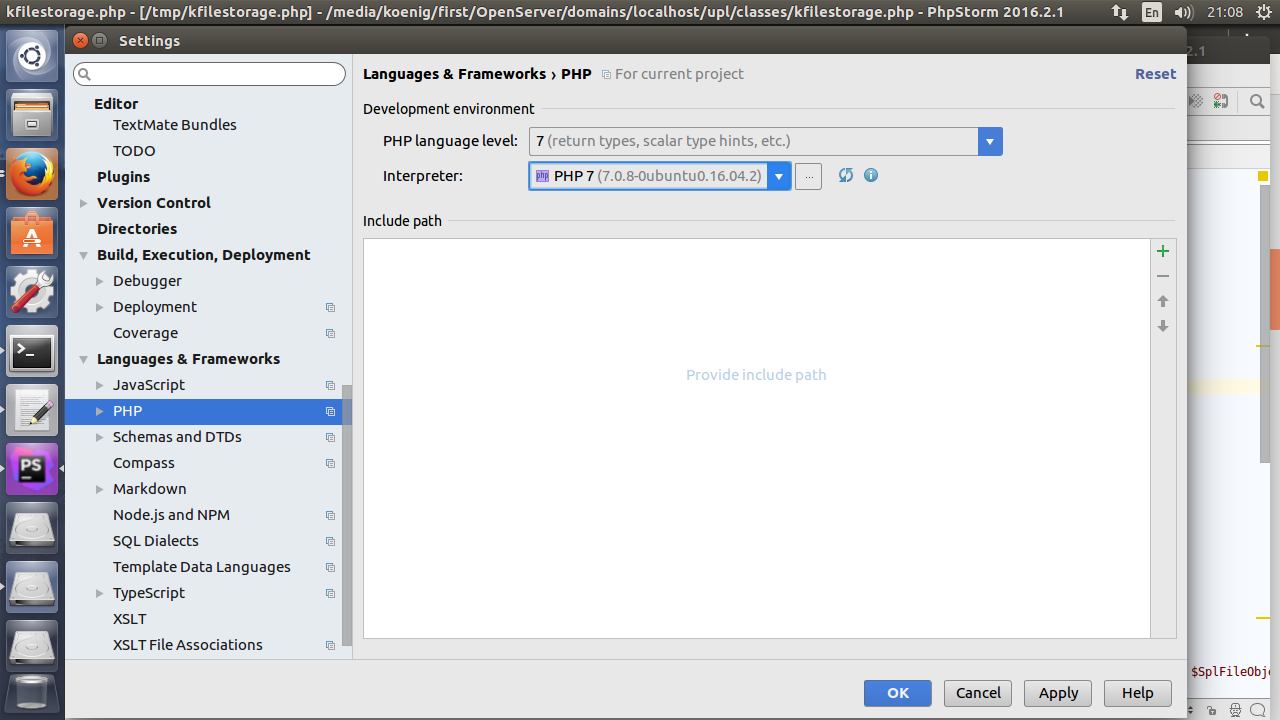Click project-level icon beside Compass

[330, 463]
